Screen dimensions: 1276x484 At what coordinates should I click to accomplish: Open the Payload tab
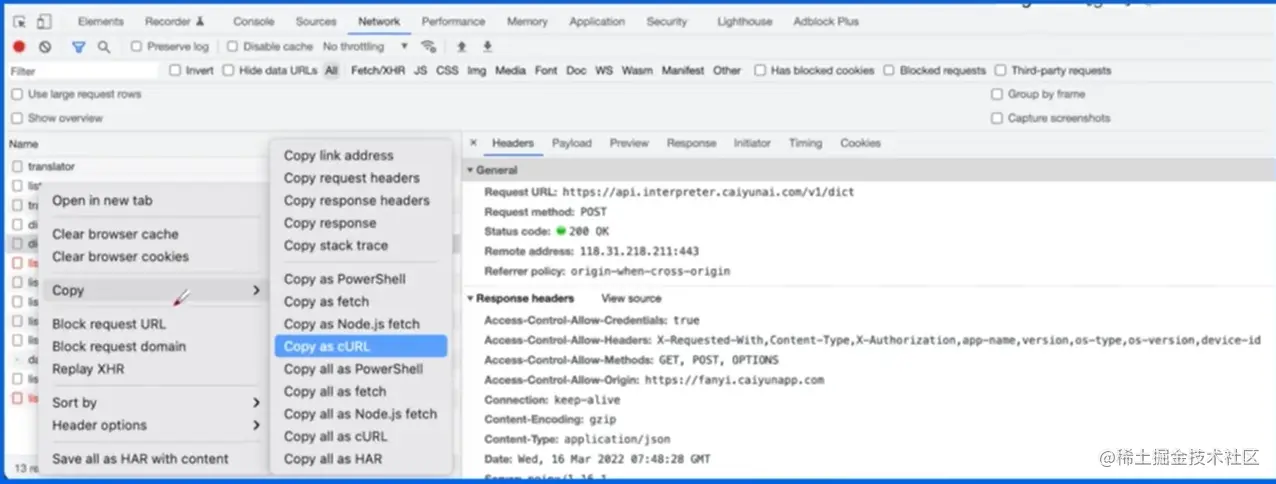tap(572, 143)
